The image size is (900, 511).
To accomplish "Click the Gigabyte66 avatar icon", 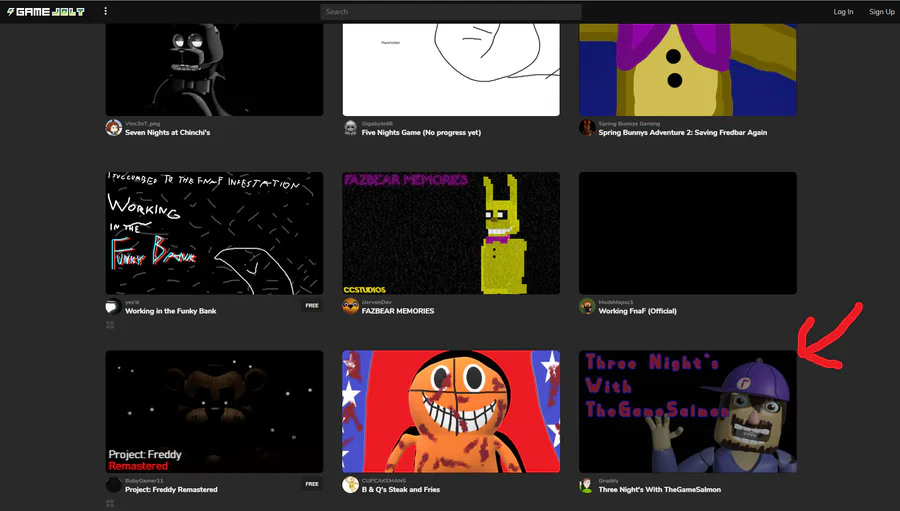I will tap(350, 127).
